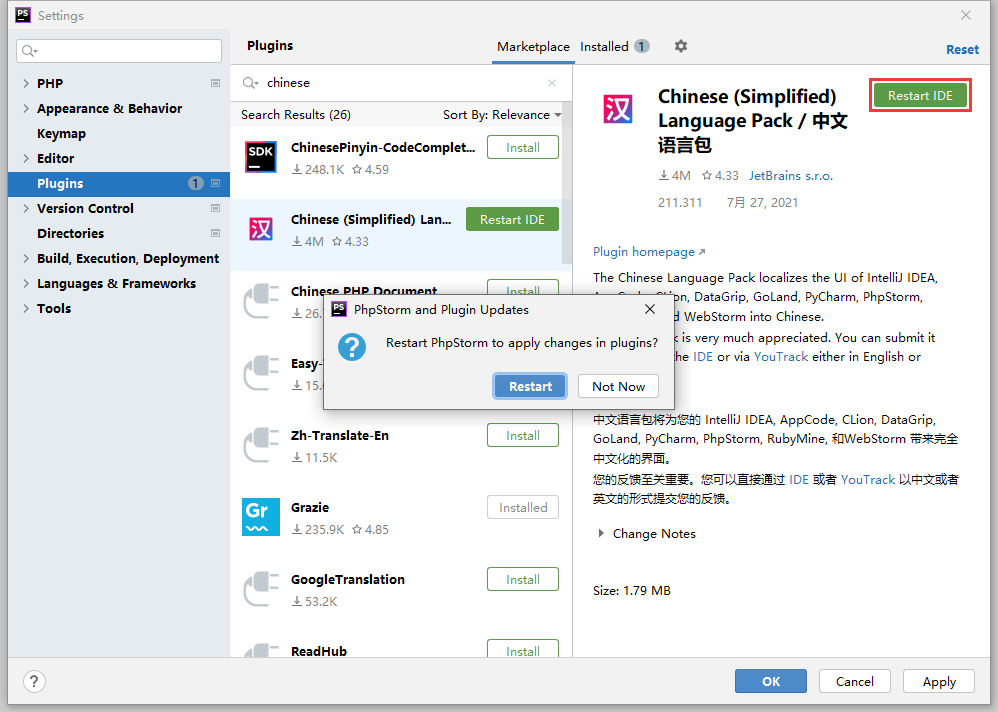The height and width of the screenshot is (712, 998).
Task: Click the Grazie plugin icon
Action: pyautogui.click(x=261, y=517)
